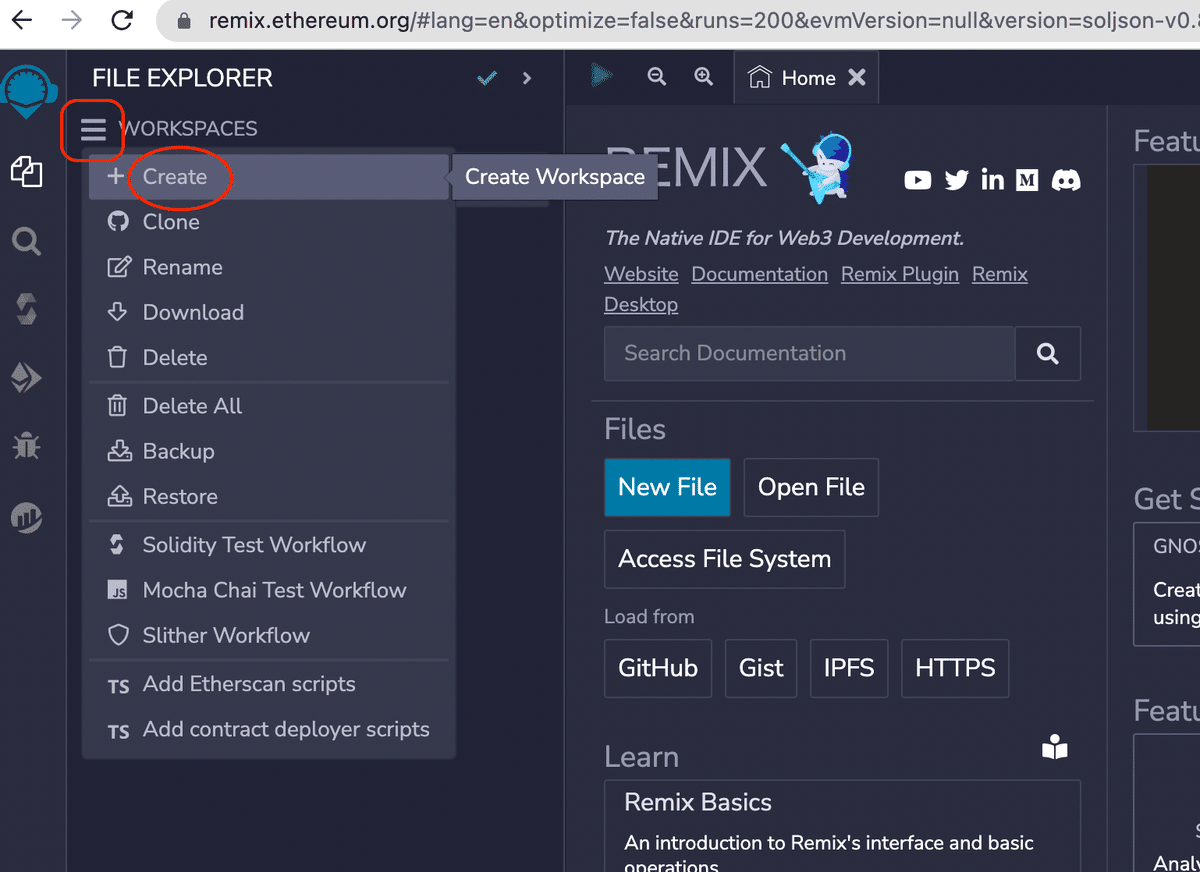Close the Home tab
This screenshot has width=1200, height=872.
857,78
